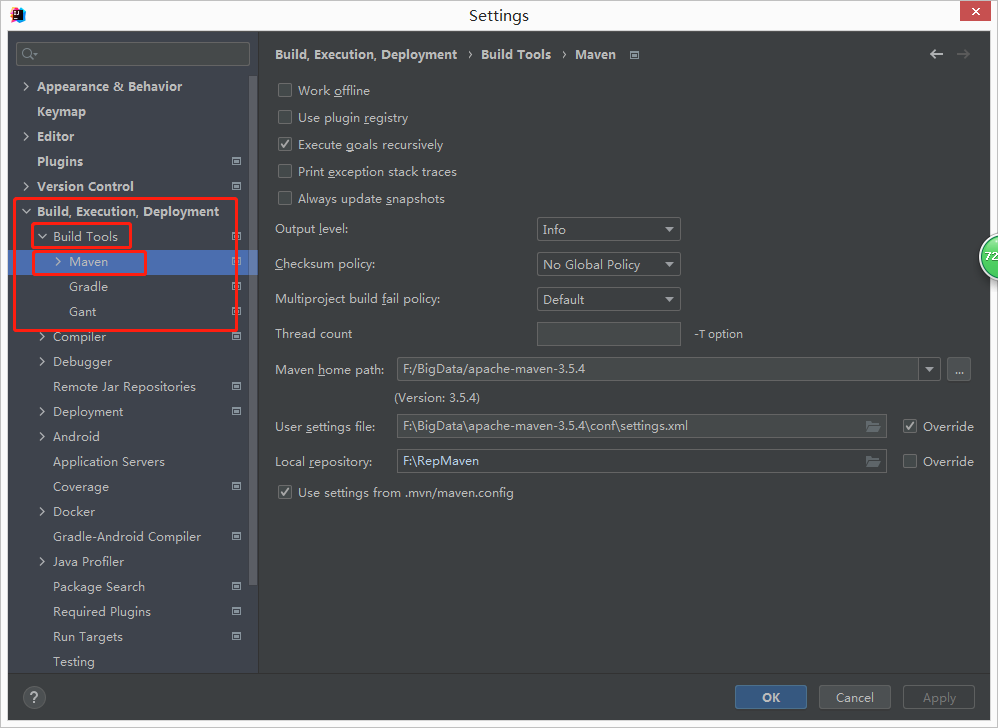Click the settings icon beside Gradle
This screenshot has height=728, width=998.
pyautogui.click(x=236, y=286)
